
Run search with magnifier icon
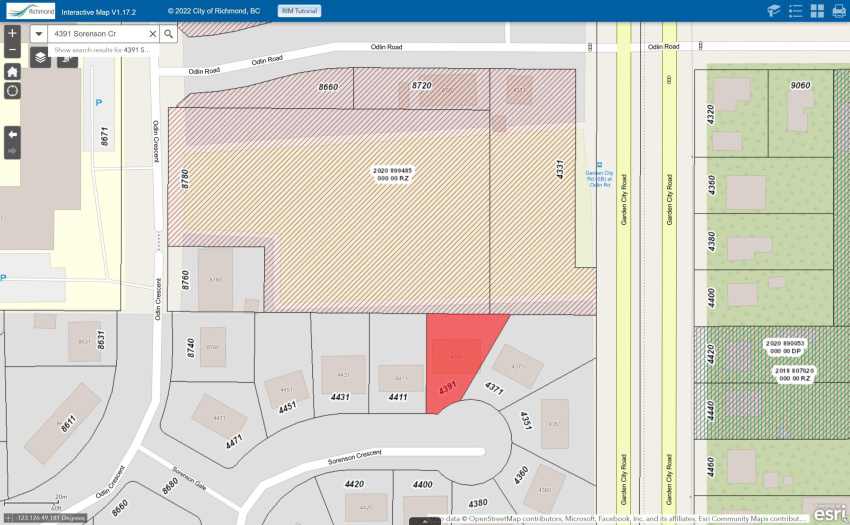coord(169,34)
